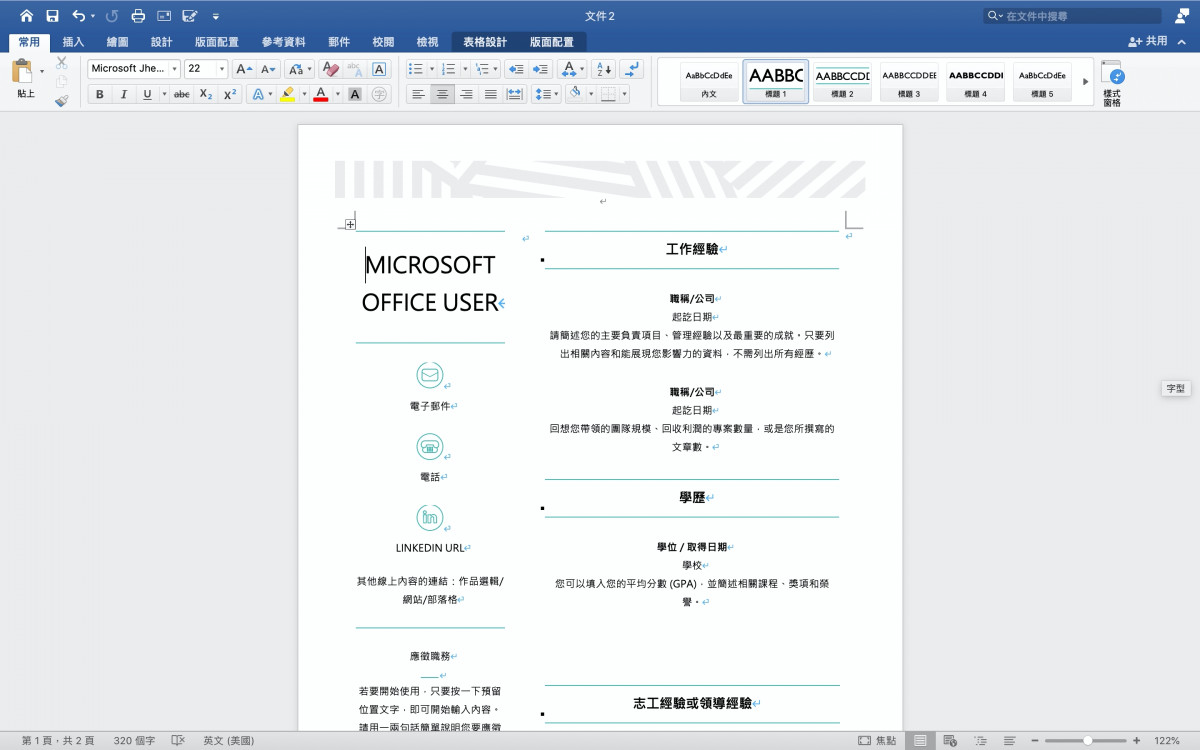
Task: Select the bullet list icon
Action: tap(416, 69)
